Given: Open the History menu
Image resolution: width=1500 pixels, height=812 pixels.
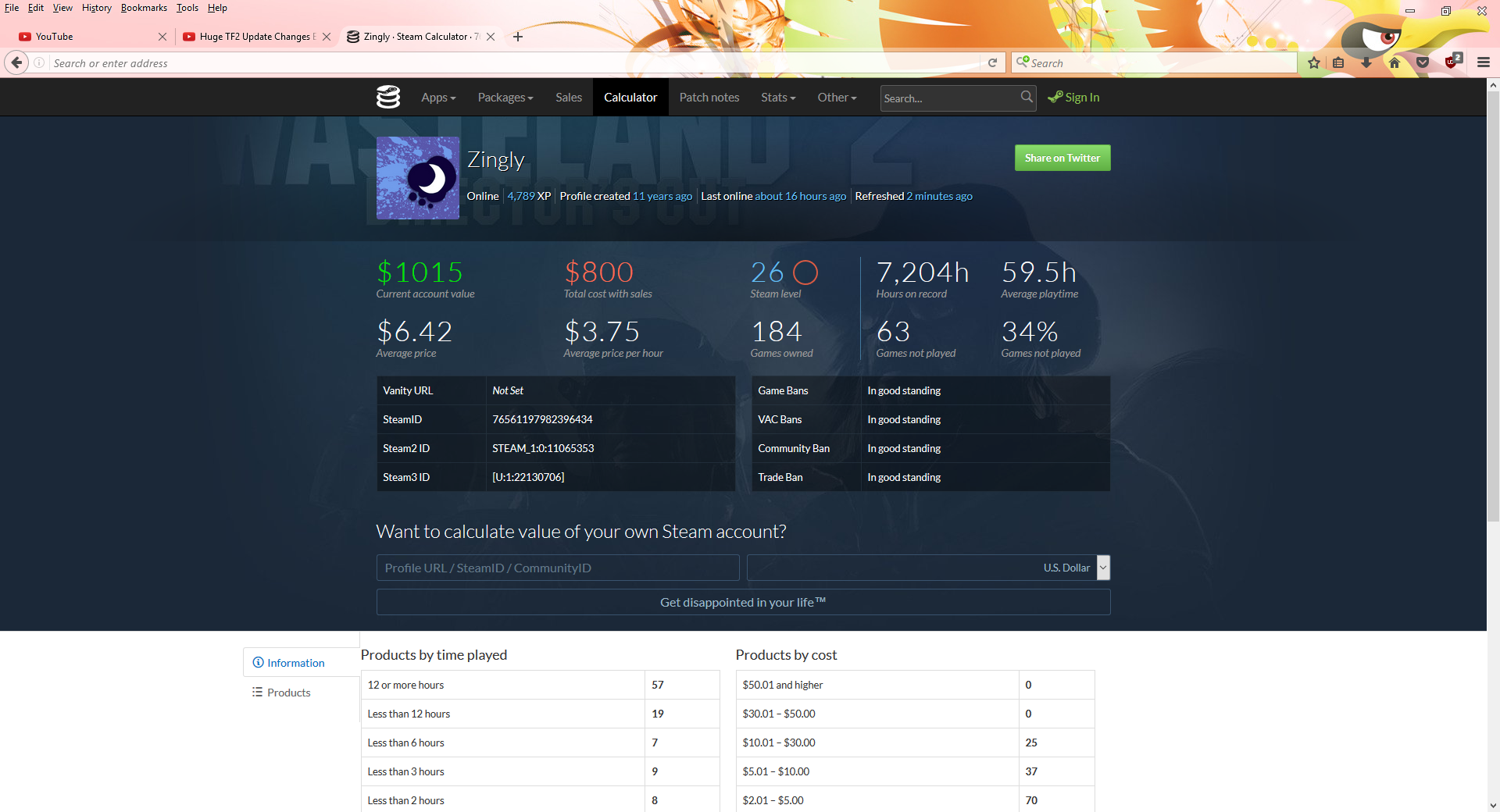Looking at the screenshot, I should pos(97,8).
